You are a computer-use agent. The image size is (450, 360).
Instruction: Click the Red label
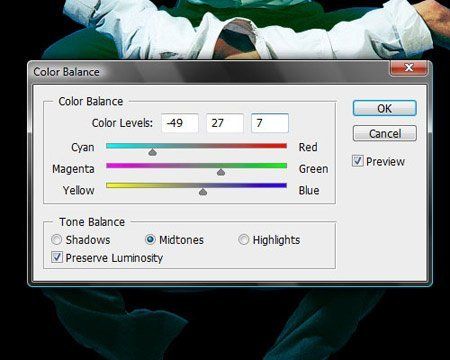[308, 147]
